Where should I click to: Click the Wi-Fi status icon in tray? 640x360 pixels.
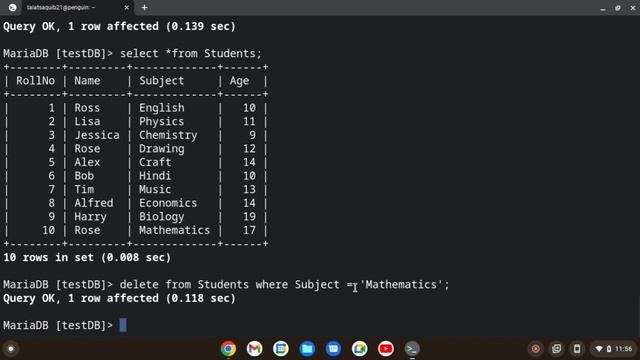coord(599,349)
